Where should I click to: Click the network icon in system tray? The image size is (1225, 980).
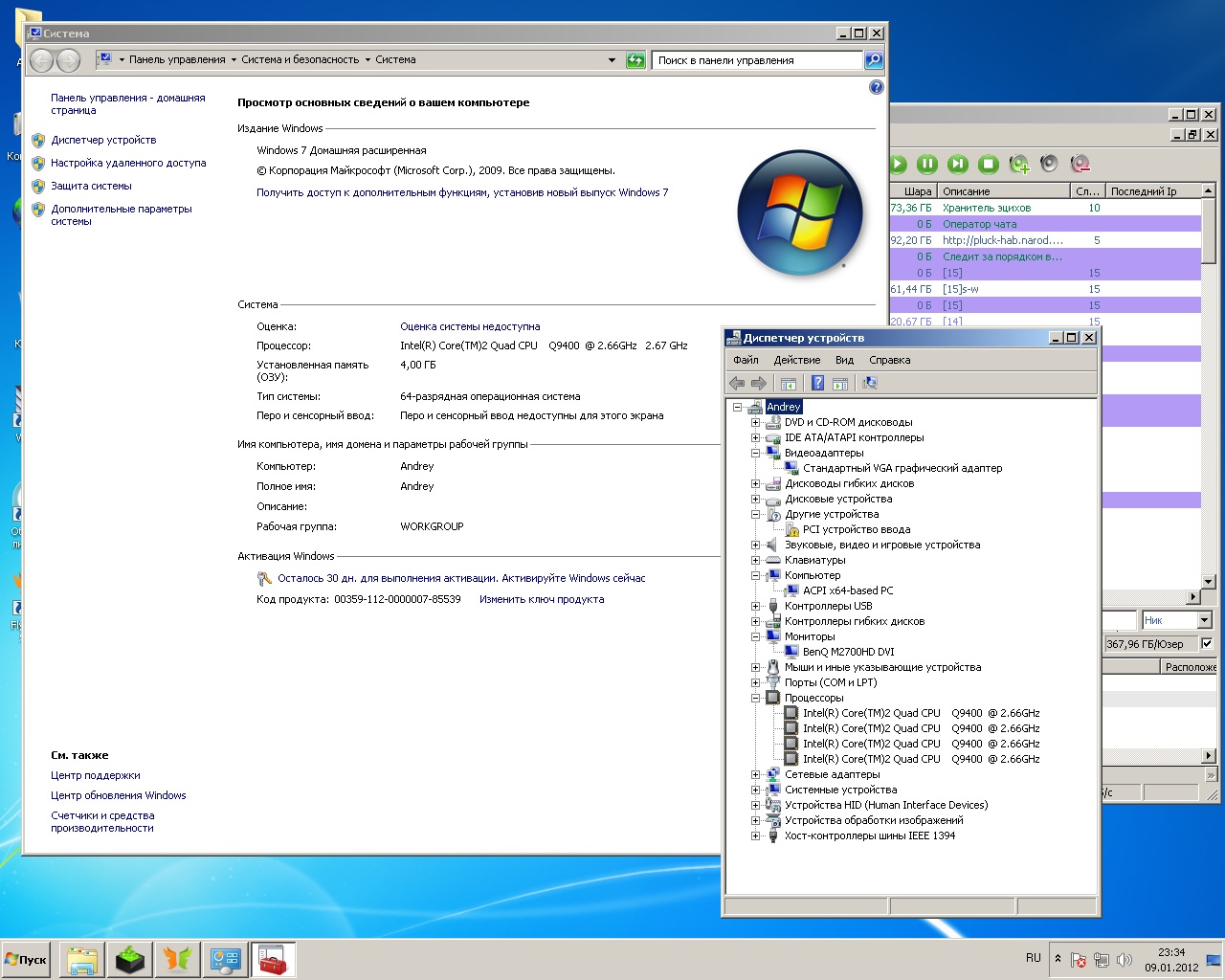click(1102, 960)
